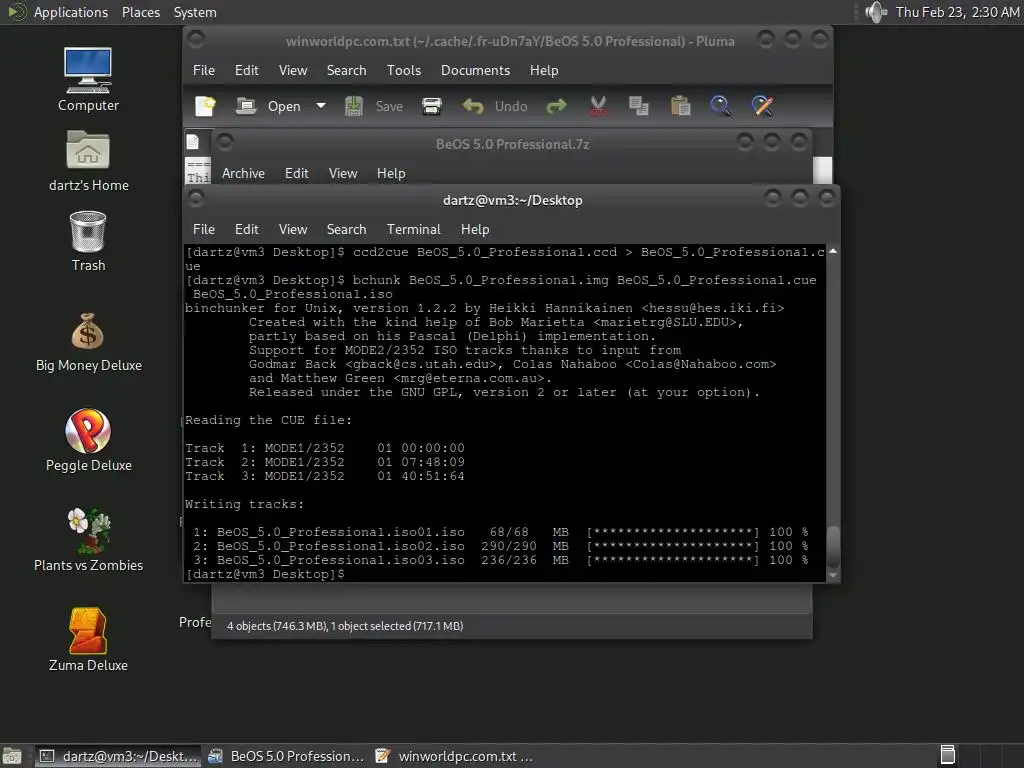Screen dimensions: 1024x768
Task: Expand the Open recent files dropdown arrow
Action: click(321, 106)
